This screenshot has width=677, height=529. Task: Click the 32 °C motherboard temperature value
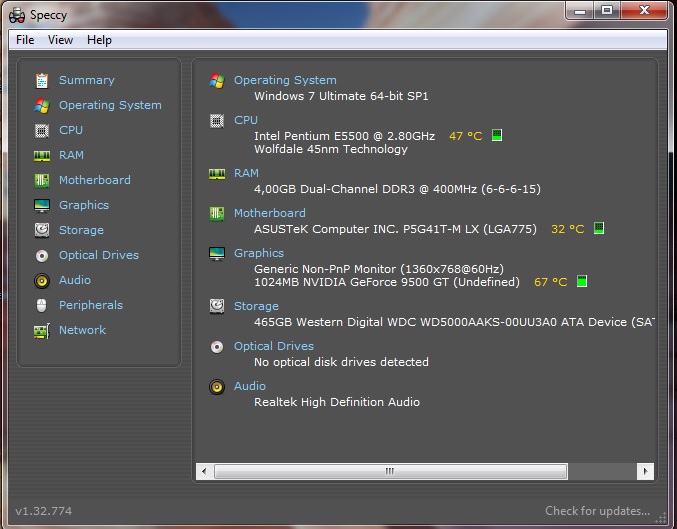(567, 229)
